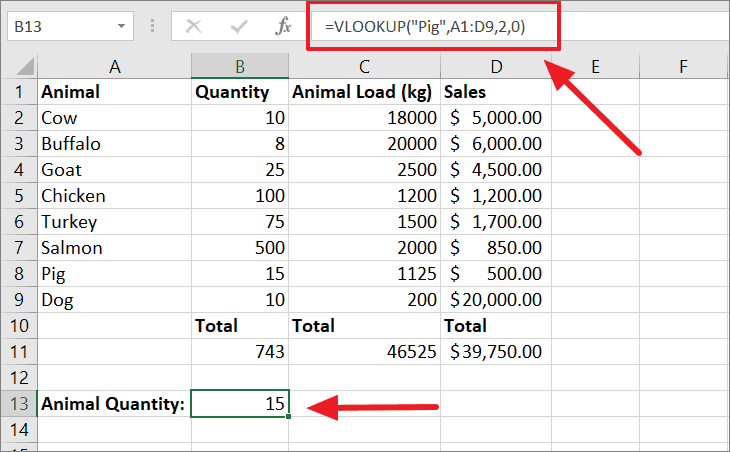Select Salmon's quantity cell 500

coord(240,248)
